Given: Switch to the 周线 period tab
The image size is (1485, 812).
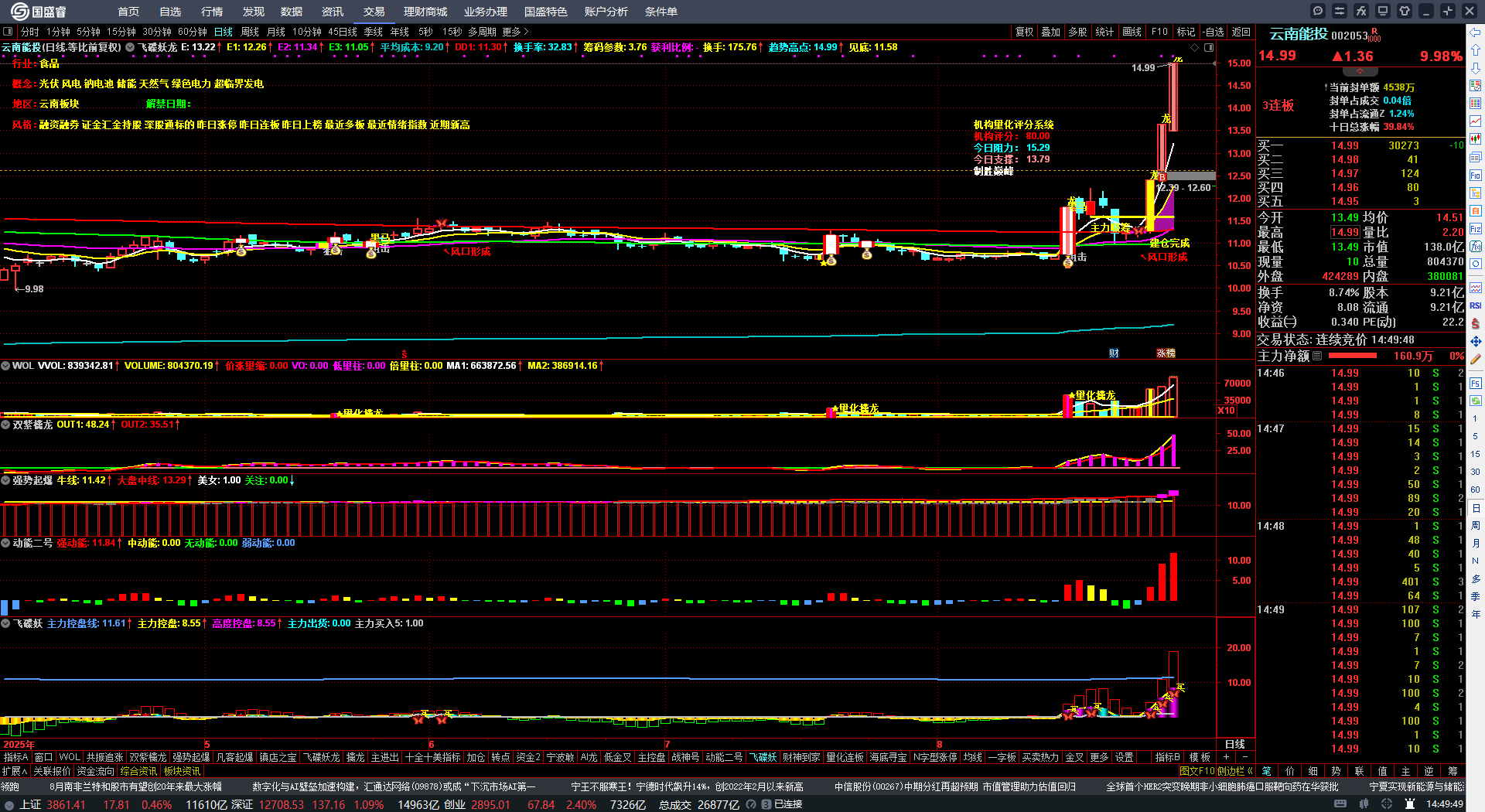Looking at the screenshot, I should click(250, 32).
